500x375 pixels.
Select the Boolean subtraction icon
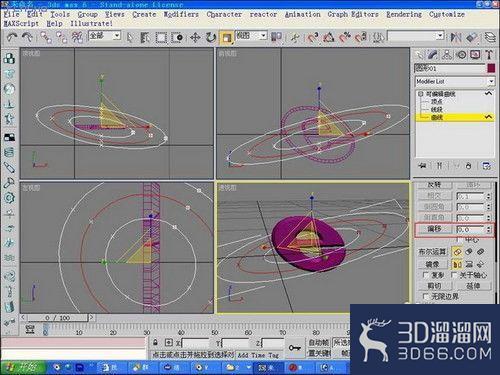(x=469, y=252)
